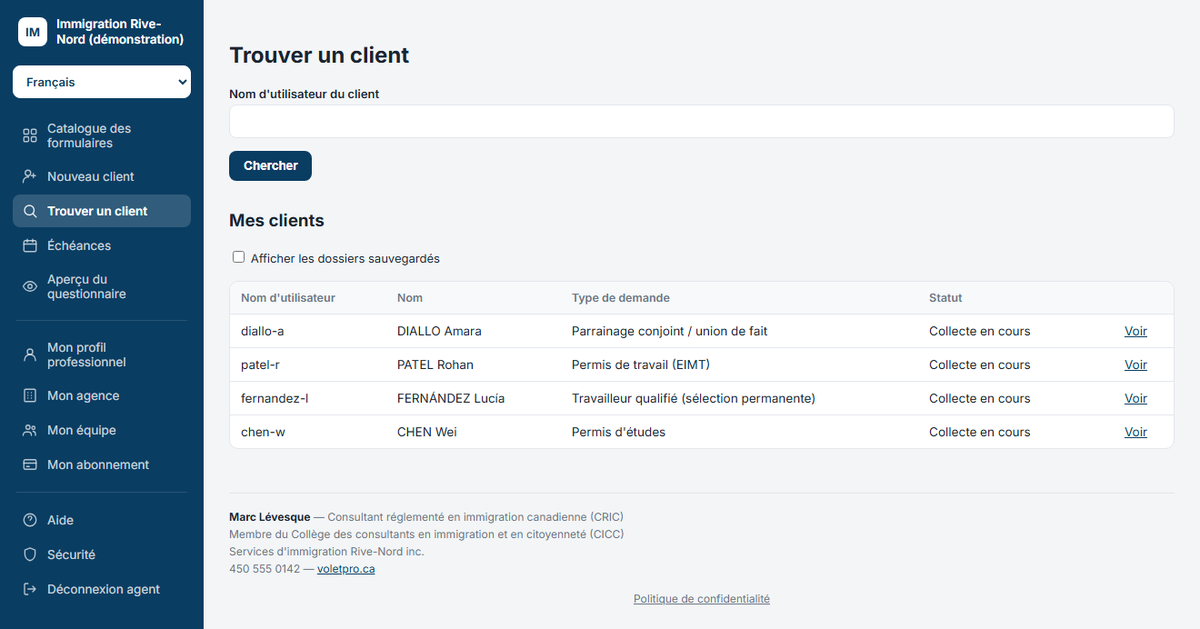Click the Aperçu du questionnaire eye icon

click(30, 287)
